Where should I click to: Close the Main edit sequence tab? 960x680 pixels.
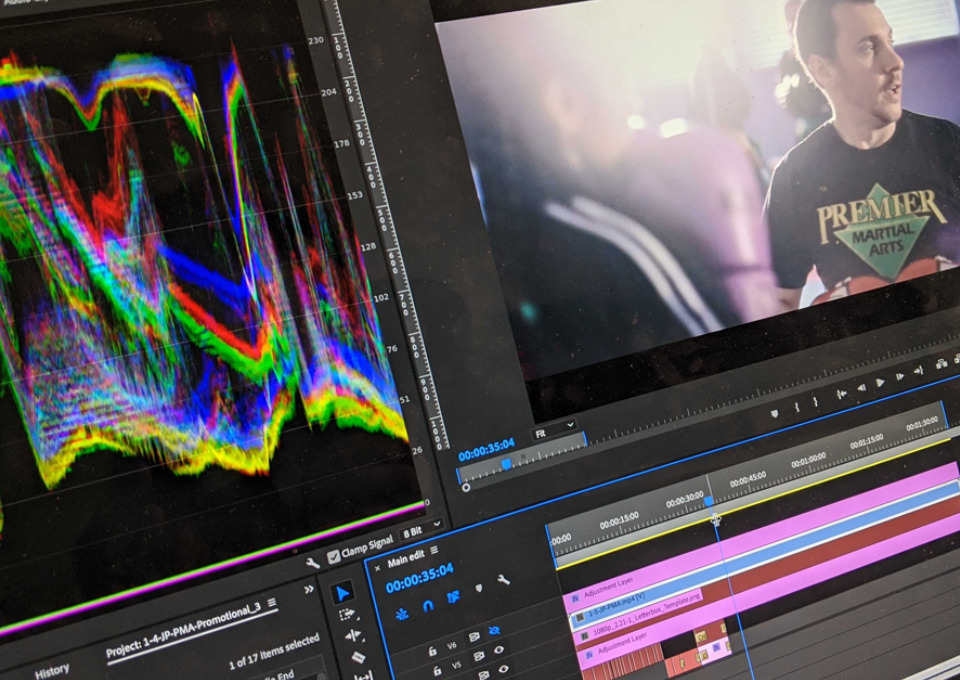pos(377,569)
